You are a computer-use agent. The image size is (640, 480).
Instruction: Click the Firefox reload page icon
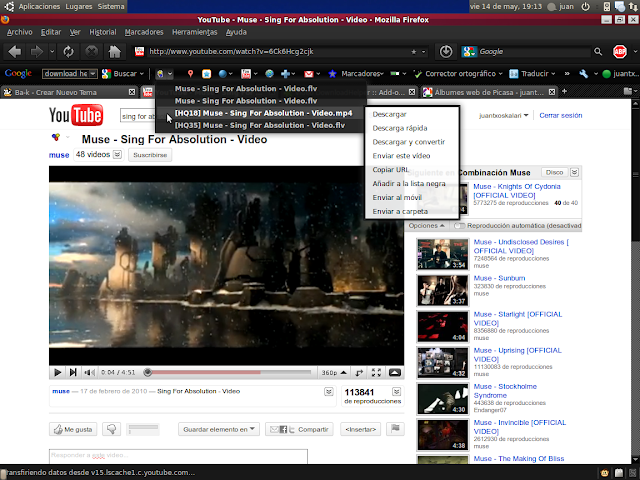pyautogui.click(x=67, y=51)
